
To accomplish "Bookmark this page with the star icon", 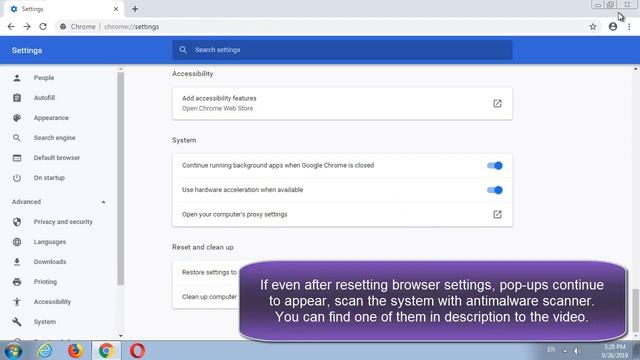I will [593, 27].
